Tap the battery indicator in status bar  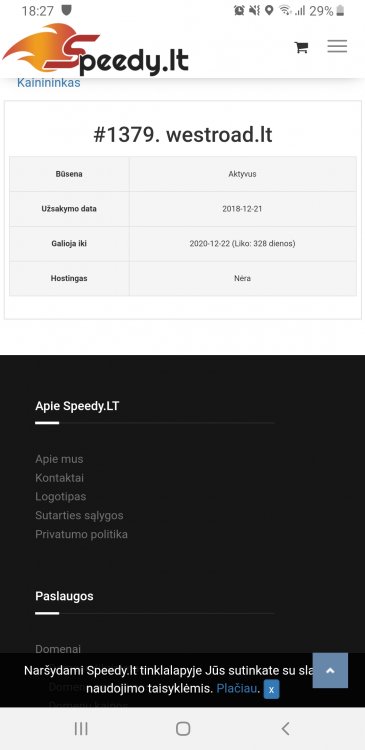coord(340,11)
